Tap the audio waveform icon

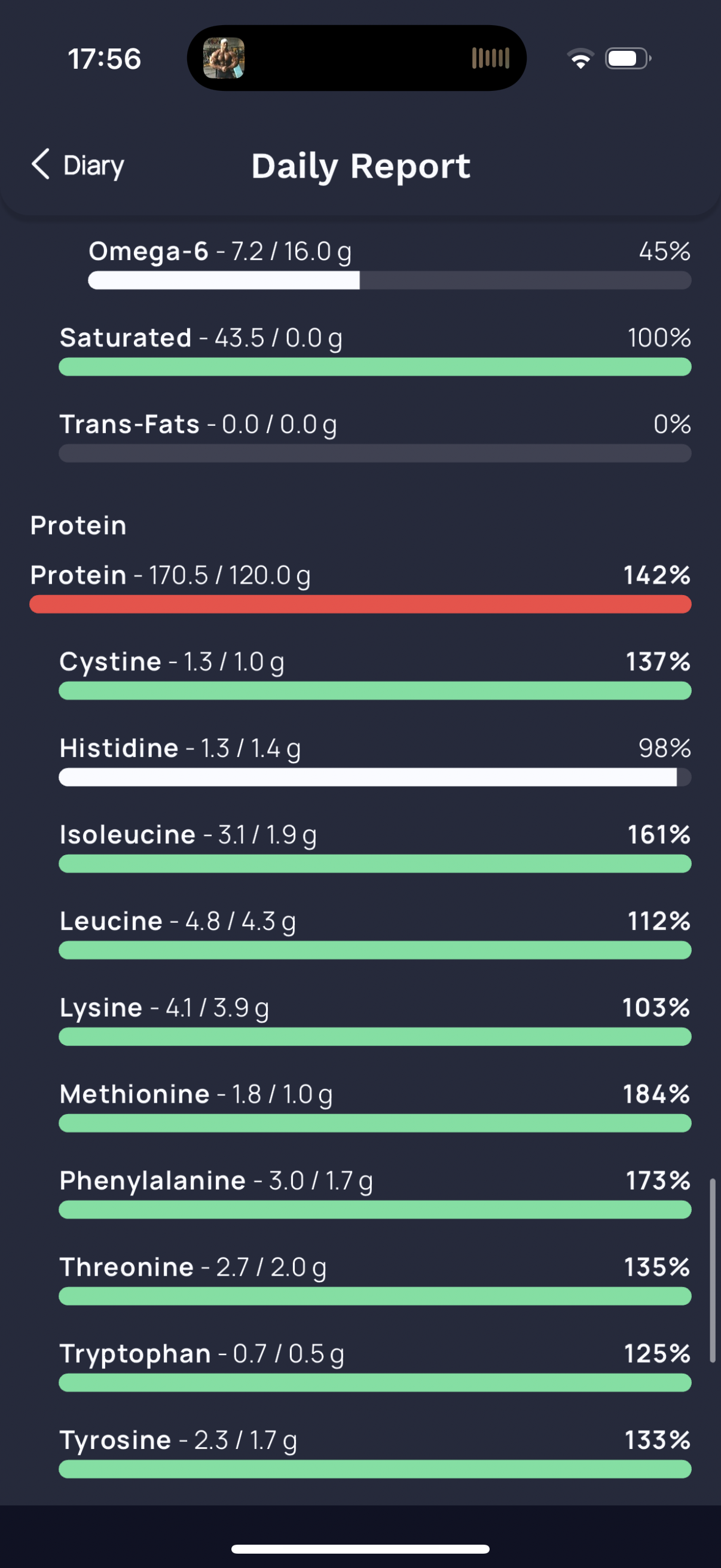(x=490, y=59)
